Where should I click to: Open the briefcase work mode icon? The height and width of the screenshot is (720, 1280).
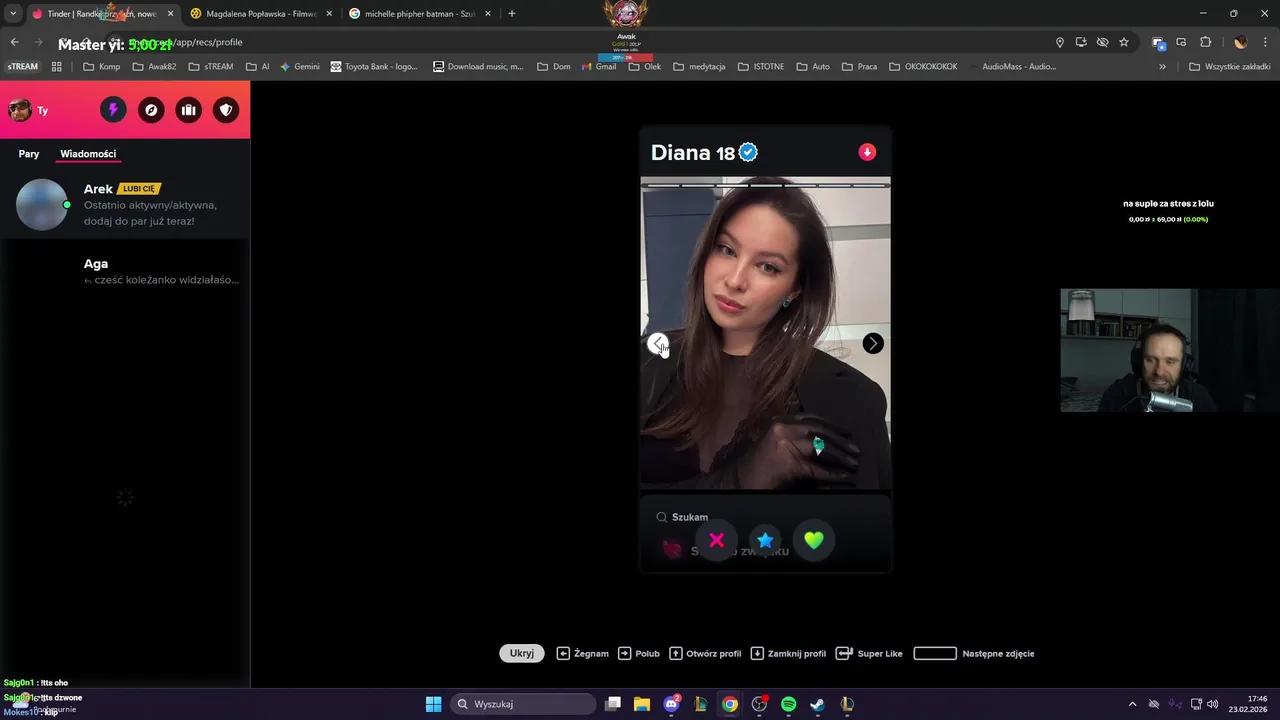pyautogui.click(x=188, y=110)
